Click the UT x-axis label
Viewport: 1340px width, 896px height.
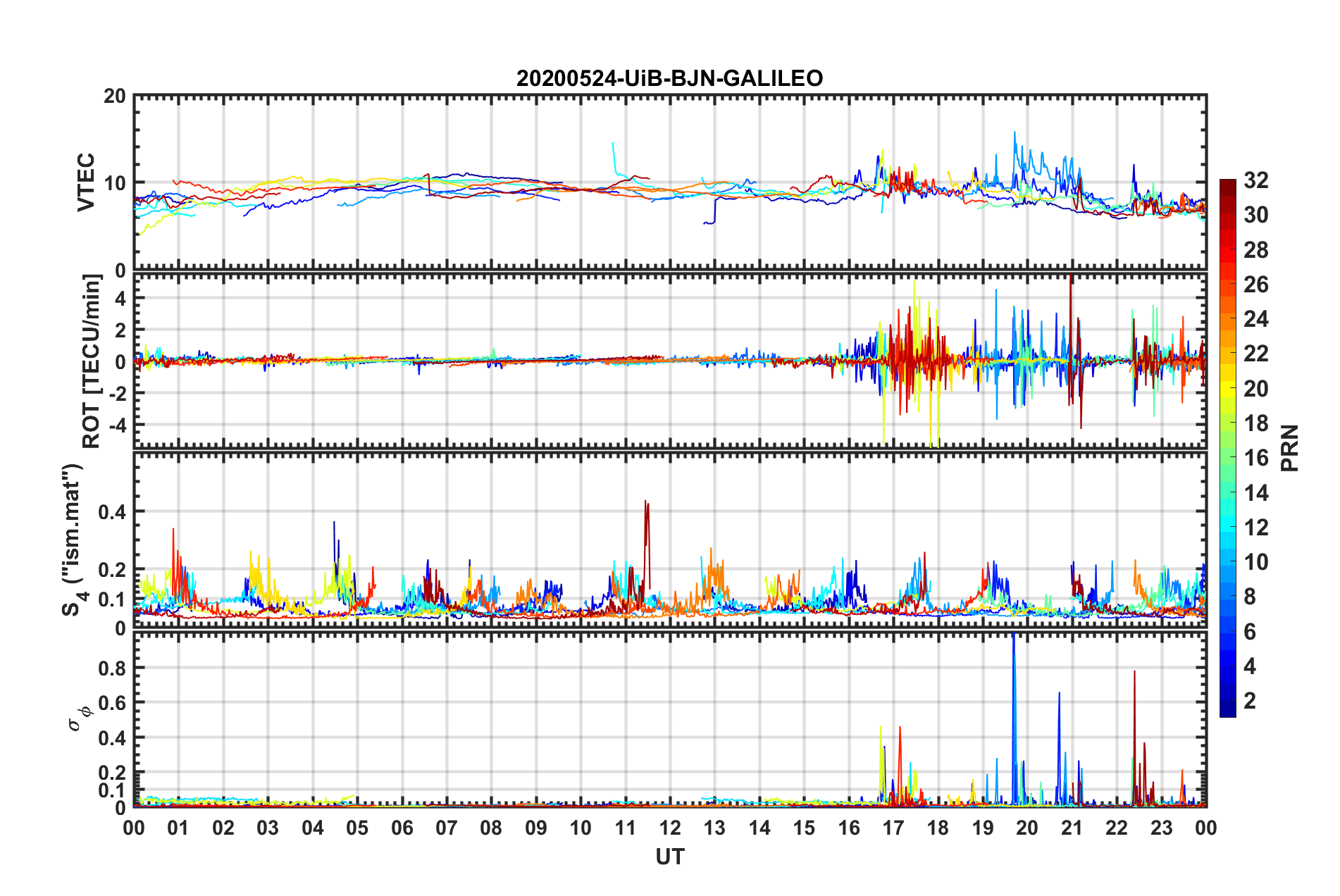click(x=670, y=857)
